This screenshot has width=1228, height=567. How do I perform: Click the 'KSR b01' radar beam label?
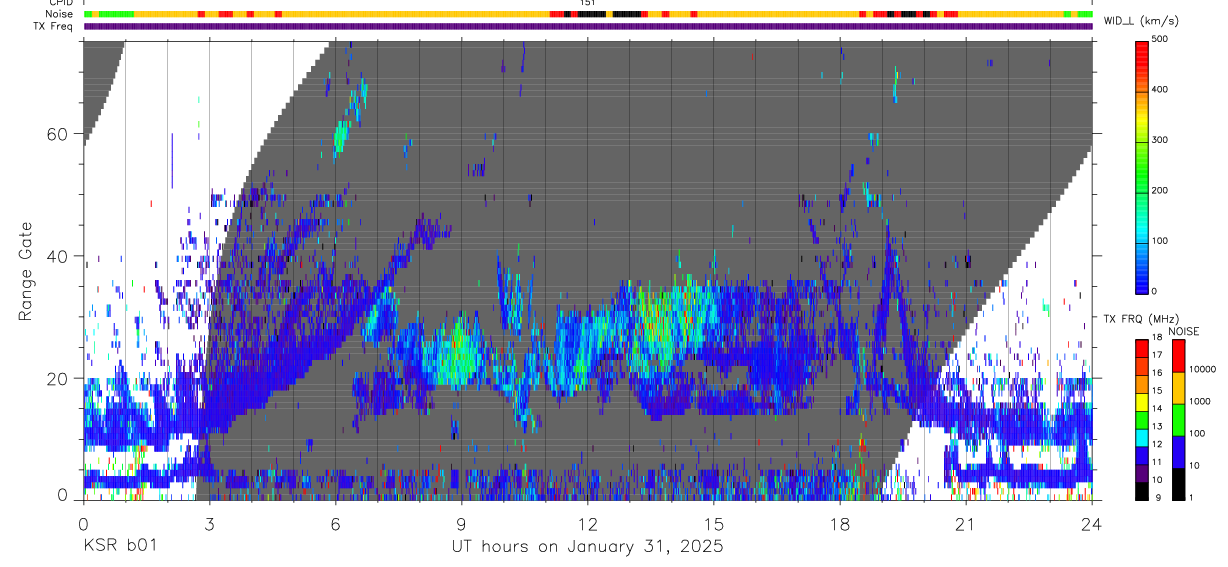click(x=119, y=546)
